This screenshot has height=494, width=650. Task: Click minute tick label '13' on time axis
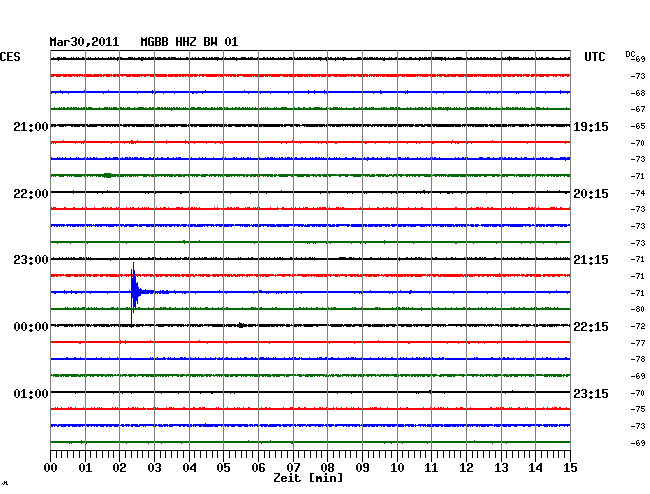[501, 468]
